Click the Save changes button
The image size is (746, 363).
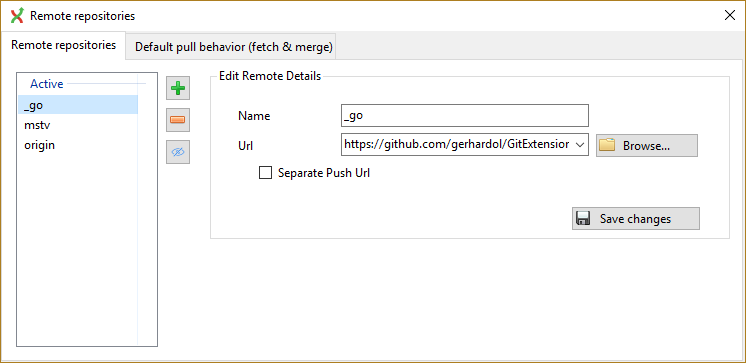point(636,218)
